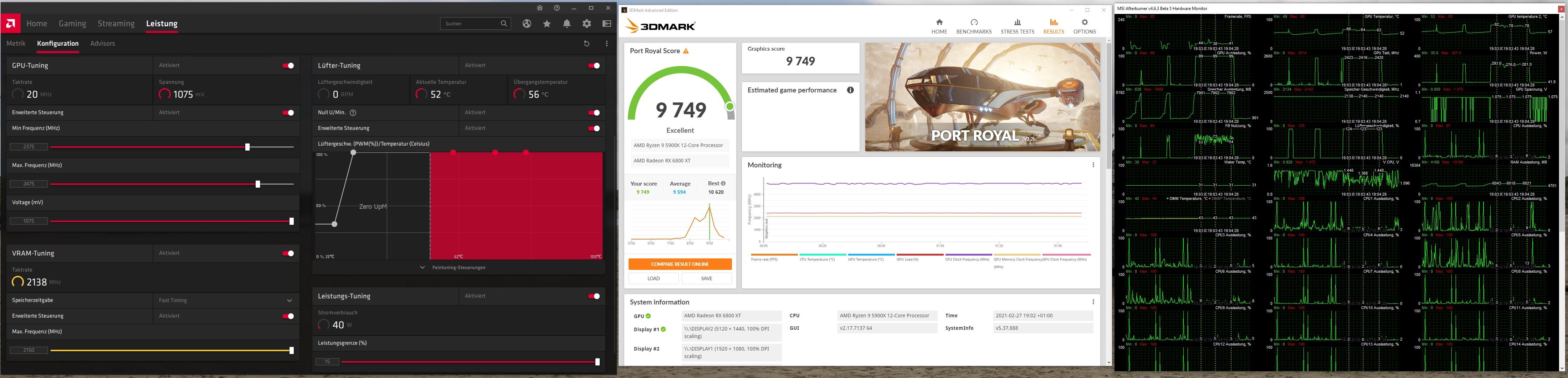Click the SAVE button in 3DMark

click(707, 279)
